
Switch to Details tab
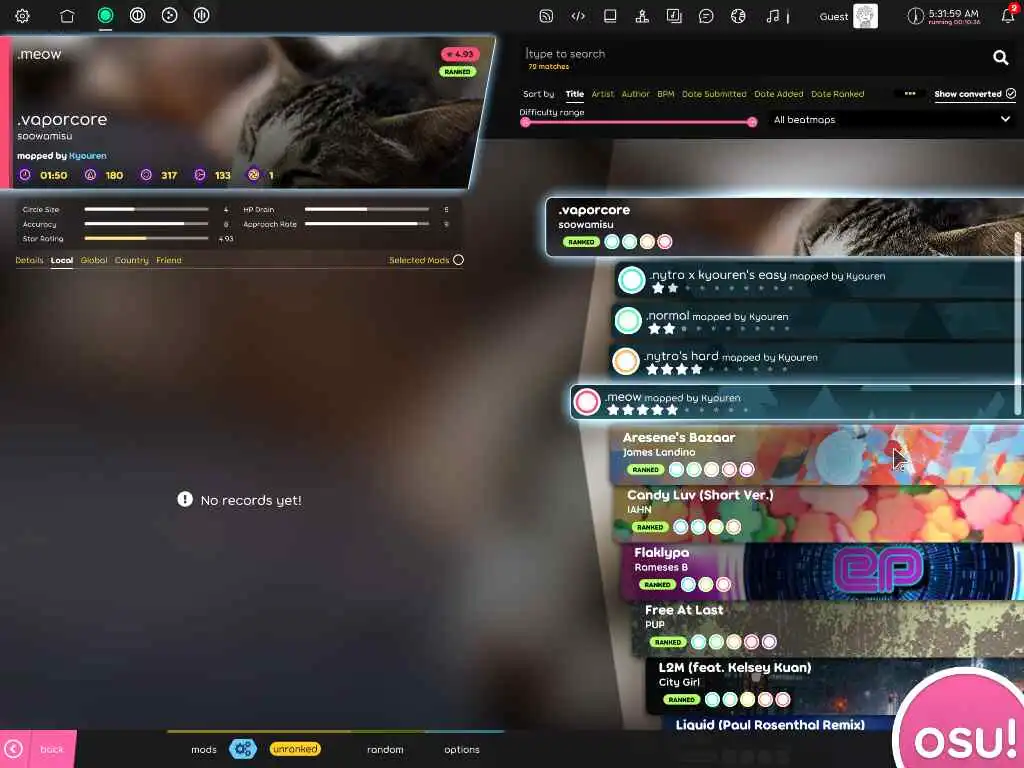point(29,260)
